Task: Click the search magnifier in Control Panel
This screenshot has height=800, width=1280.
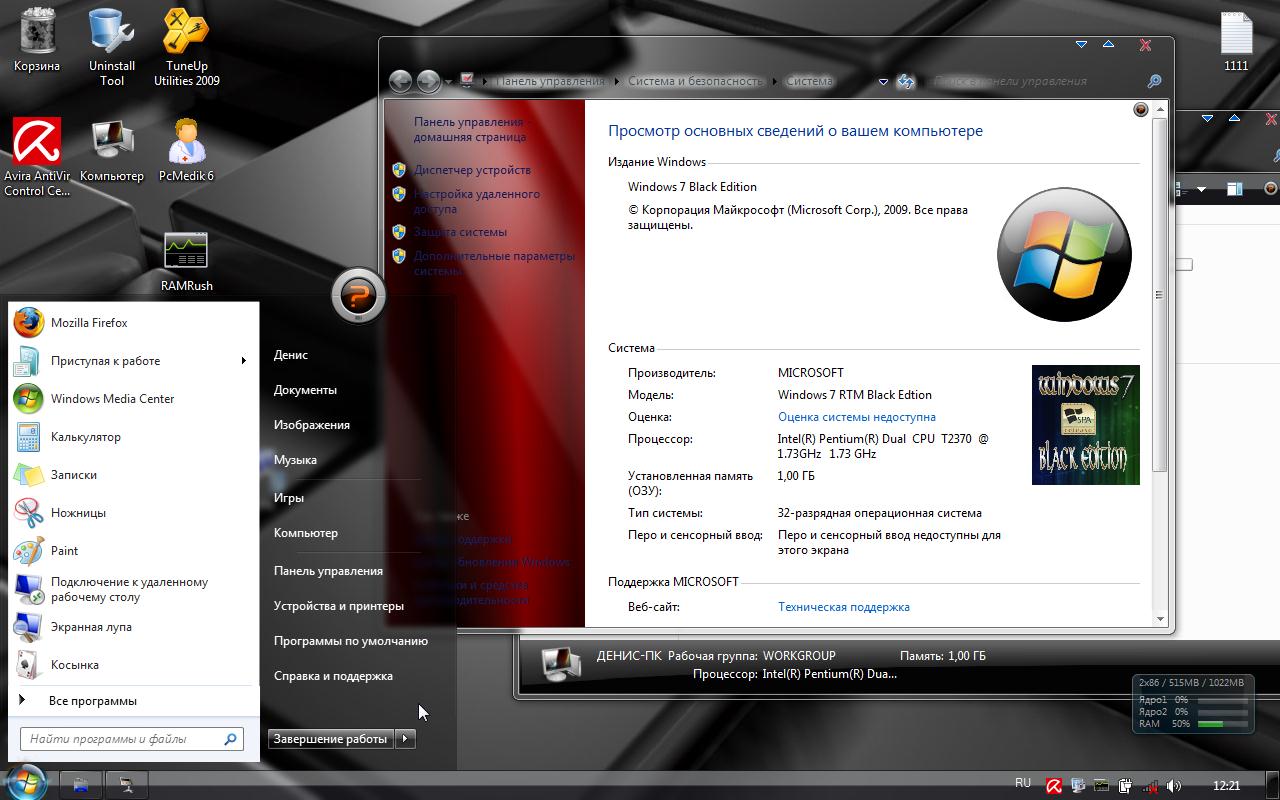Action: tap(1154, 82)
